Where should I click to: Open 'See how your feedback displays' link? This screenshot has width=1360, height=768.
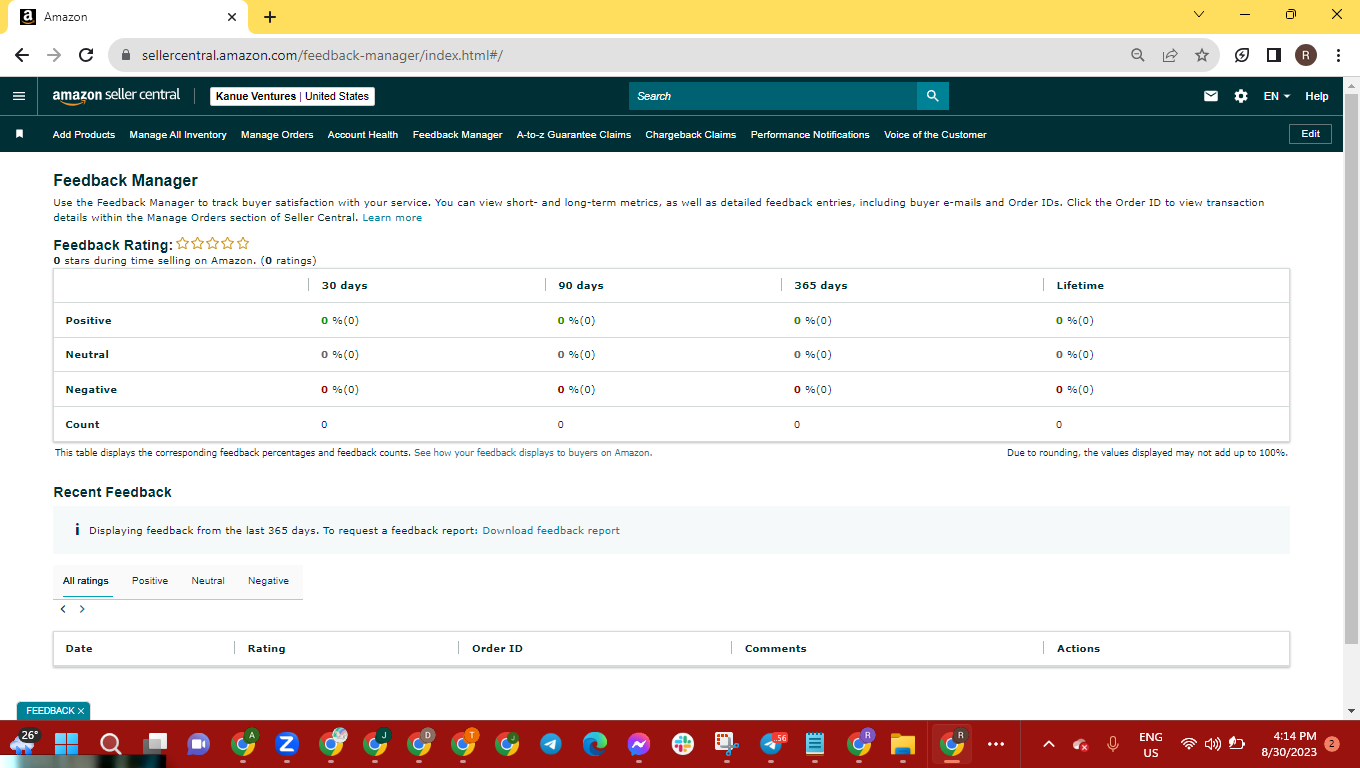pyautogui.click(x=533, y=453)
